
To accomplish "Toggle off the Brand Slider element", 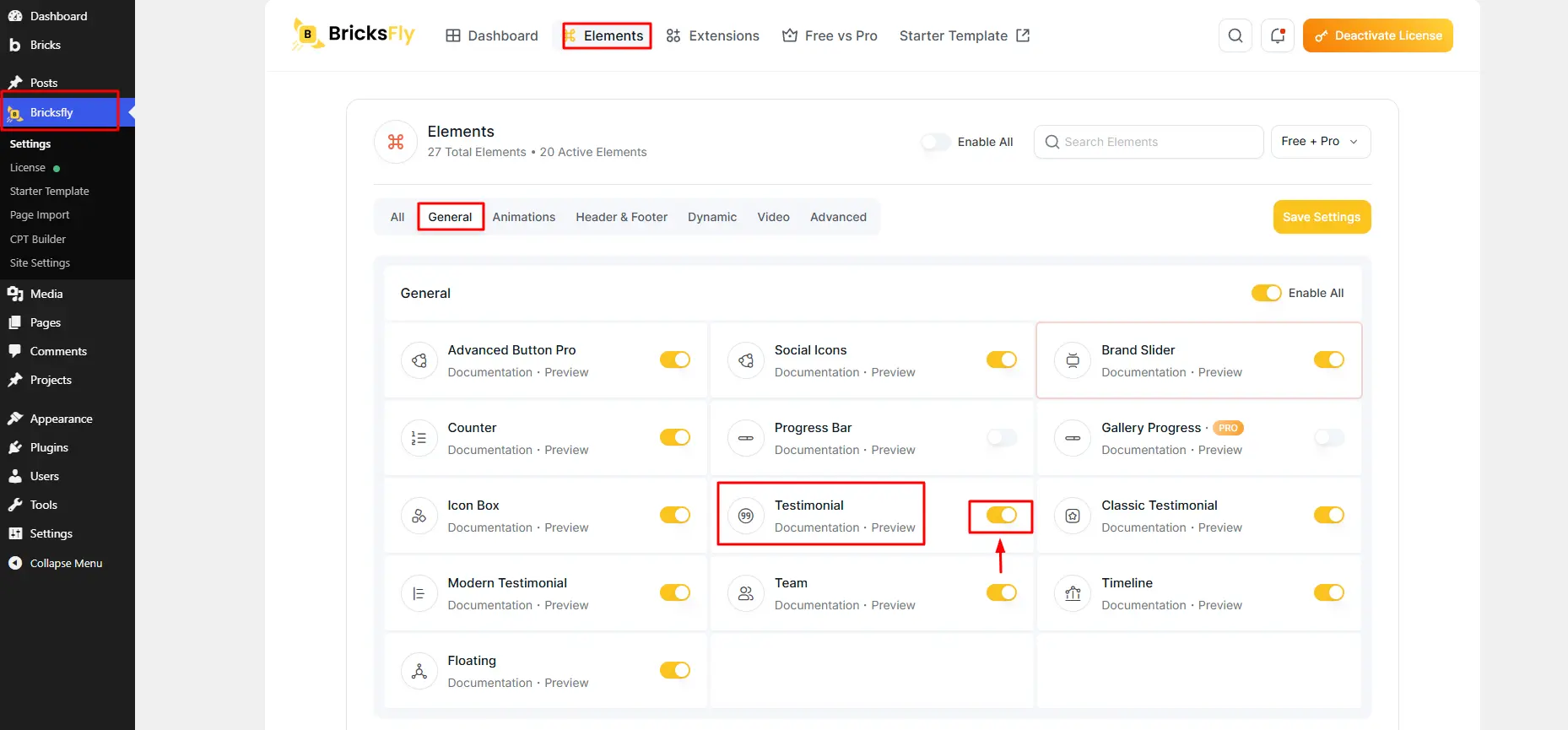I will (x=1328, y=360).
